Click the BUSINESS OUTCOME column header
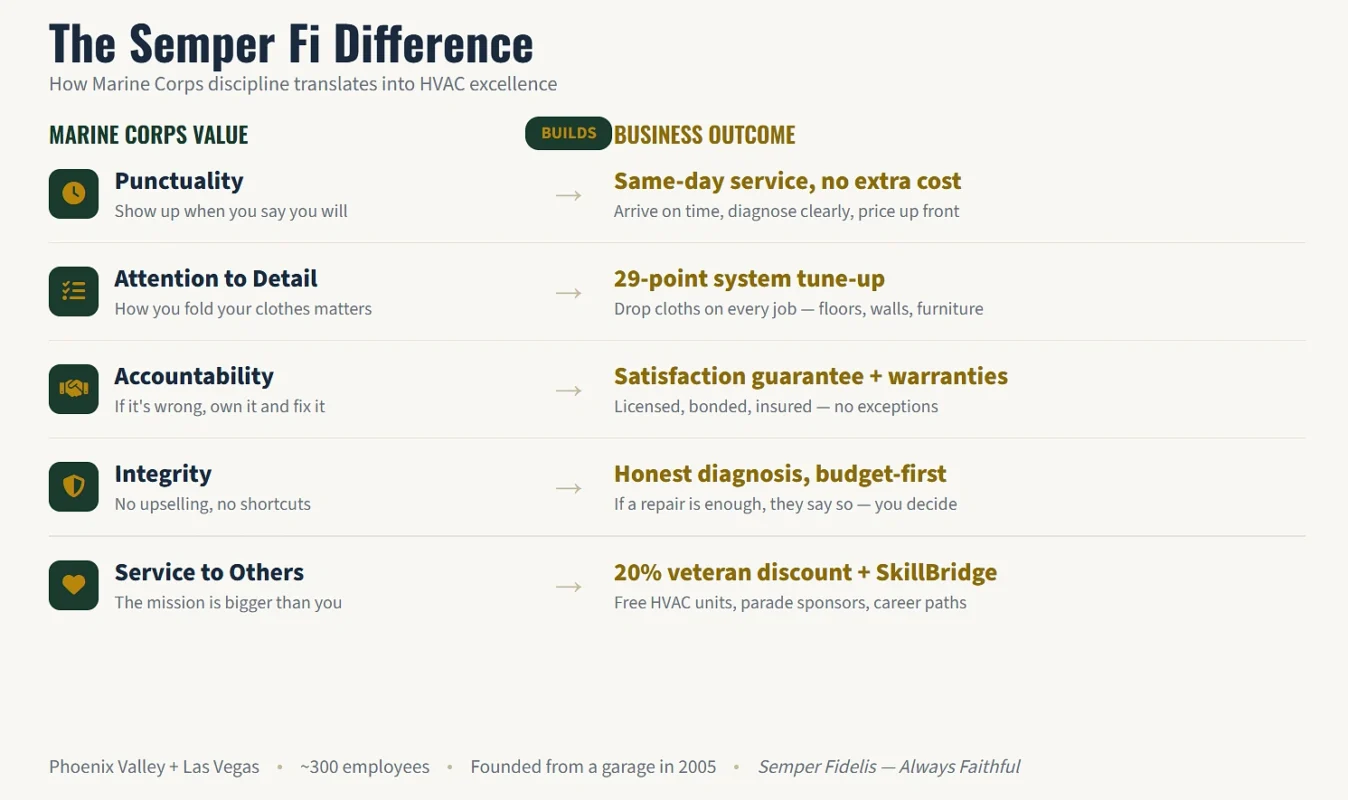The height and width of the screenshot is (800, 1348). (705, 135)
